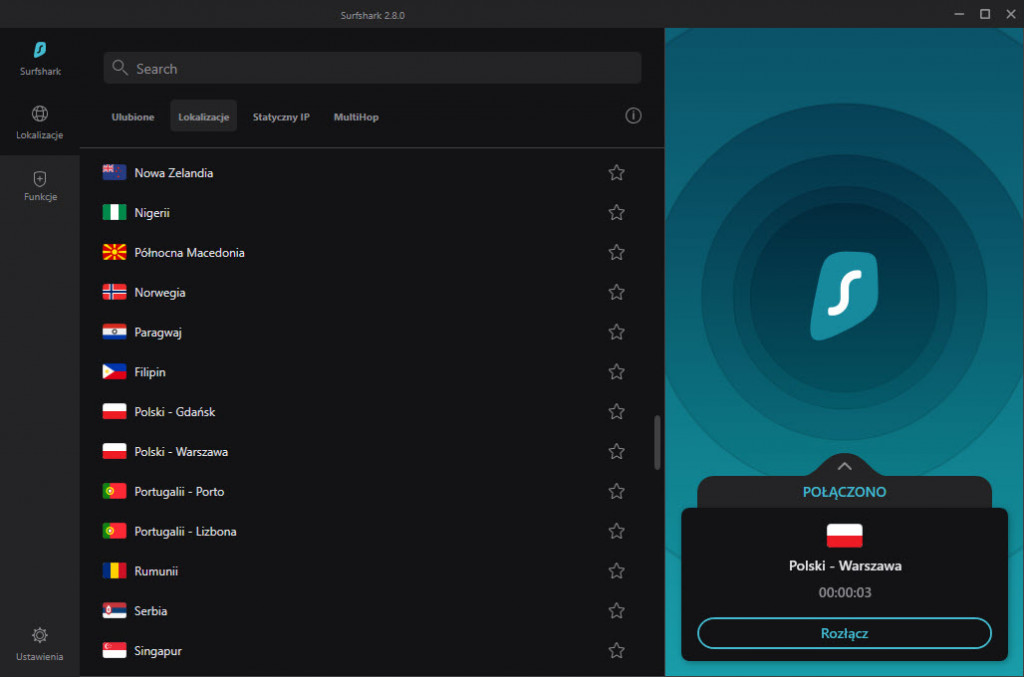This screenshot has height=677, width=1024.
Task: Favorite Polski - Gdańsk with its star
Action: (x=616, y=411)
